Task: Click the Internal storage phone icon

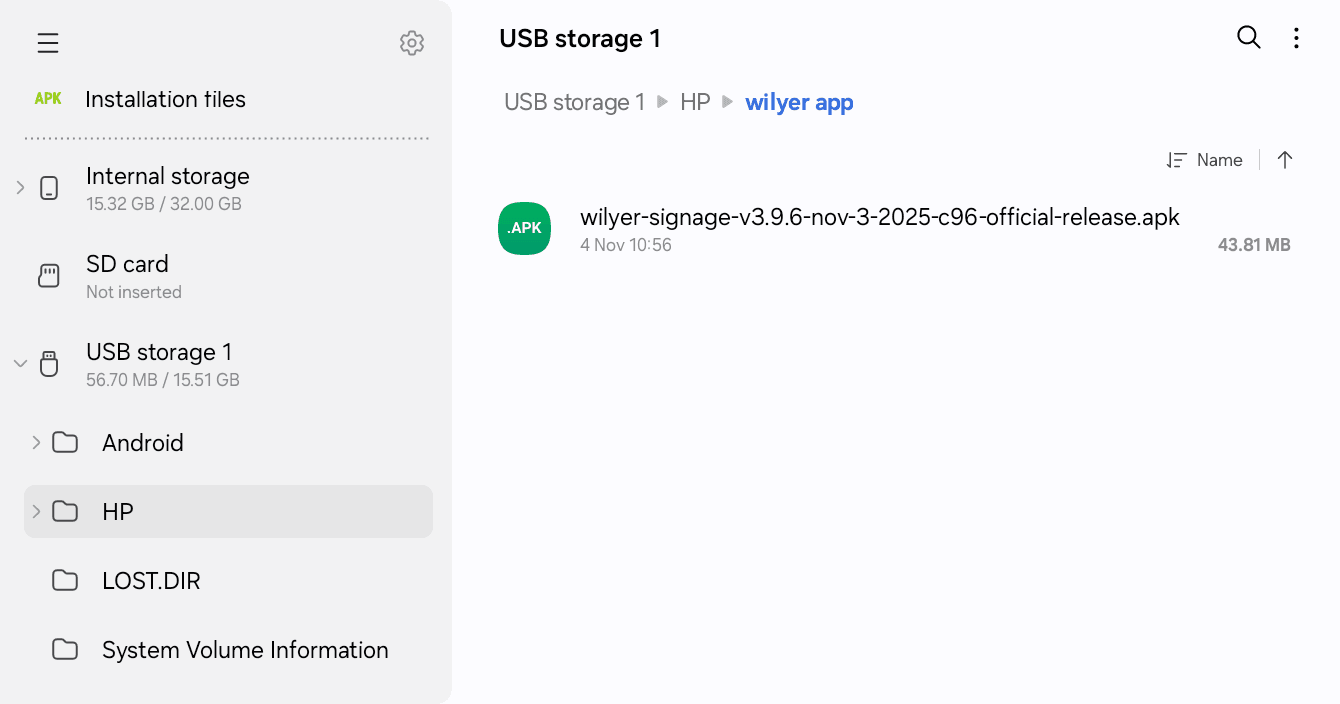Action: tap(49, 188)
